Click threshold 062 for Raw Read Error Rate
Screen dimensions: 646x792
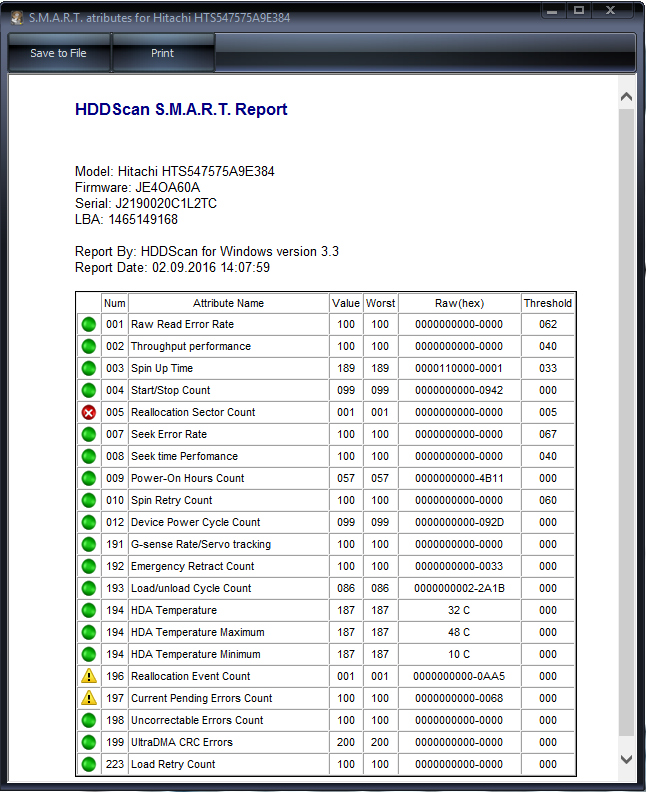(548, 324)
